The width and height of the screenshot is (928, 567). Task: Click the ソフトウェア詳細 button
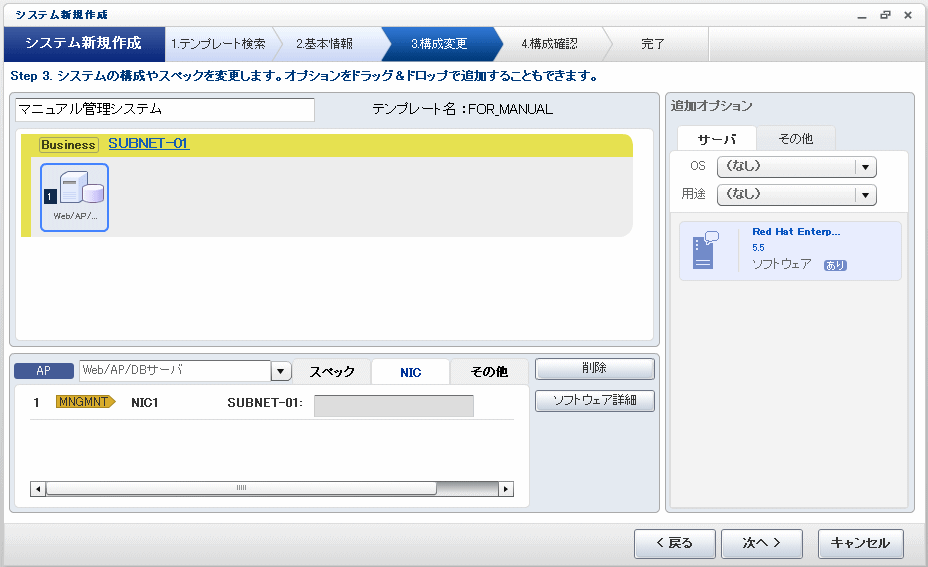(594, 401)
